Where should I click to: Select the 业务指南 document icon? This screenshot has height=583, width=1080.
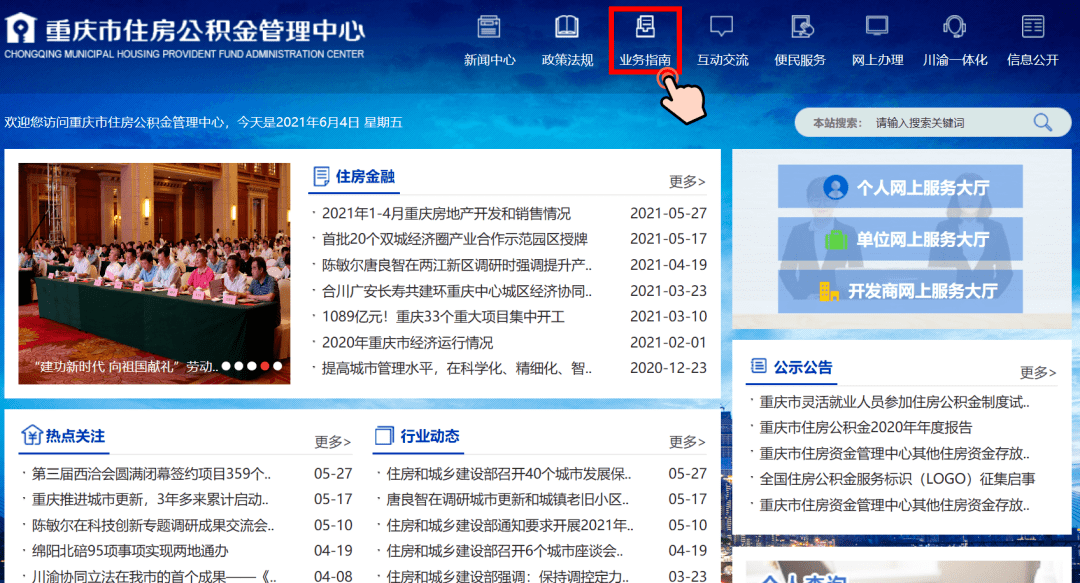click(645, 27)
